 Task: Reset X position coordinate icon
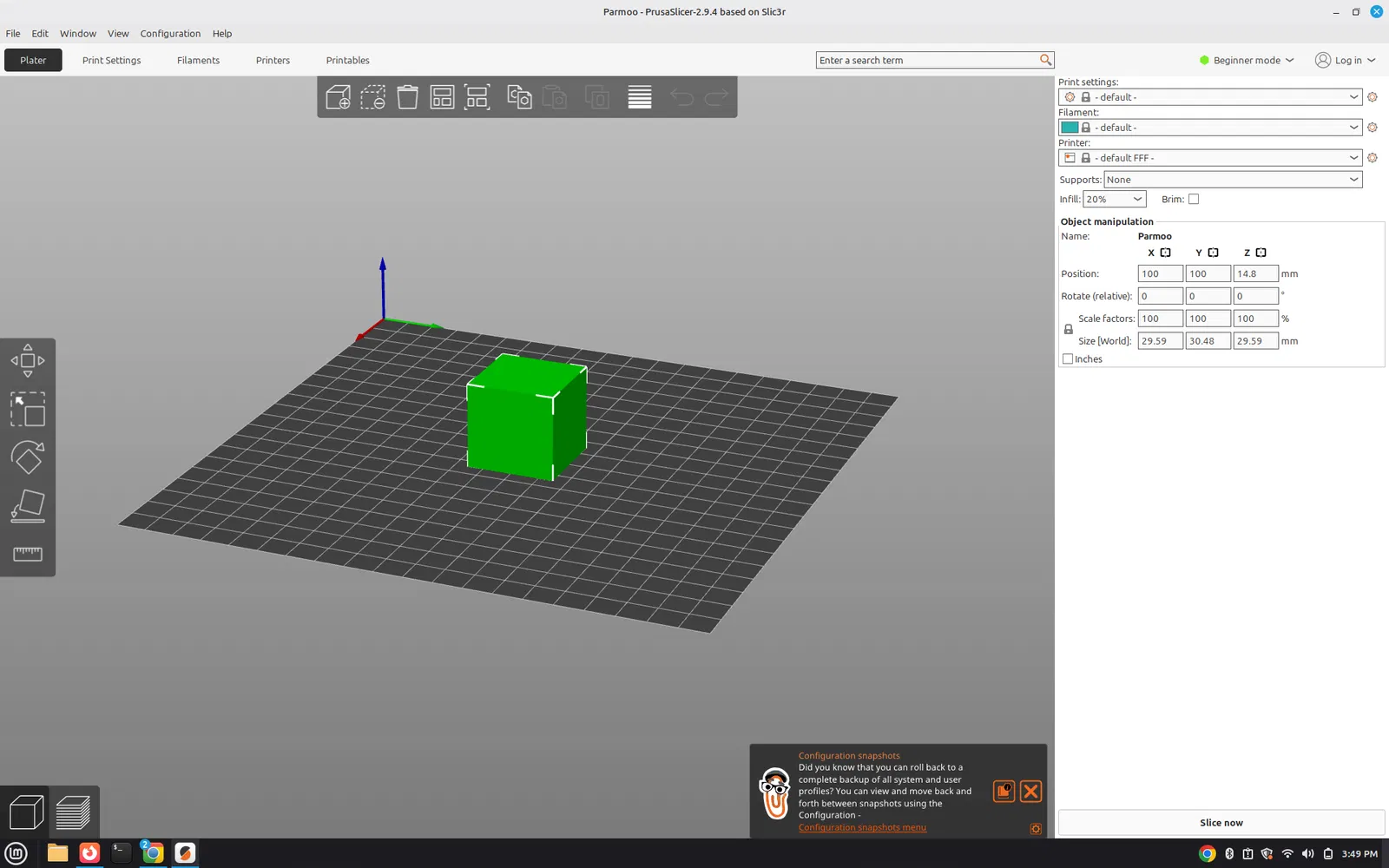(x=1166, y=253)
